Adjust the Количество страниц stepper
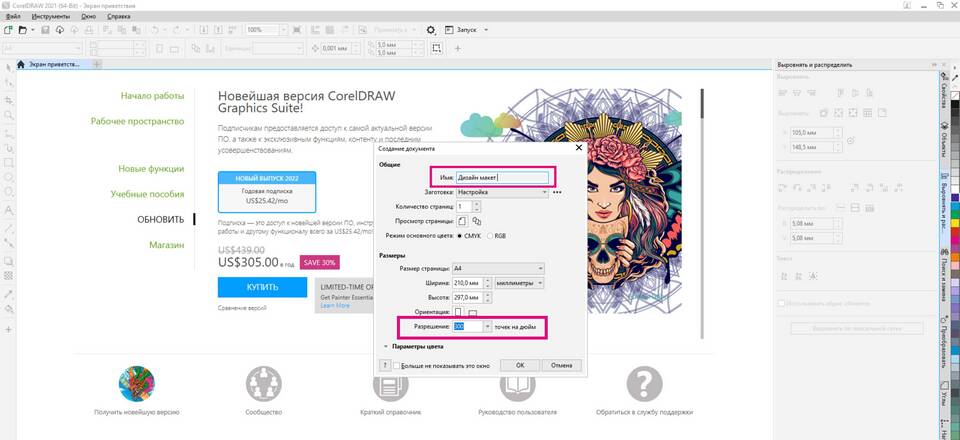The image size is (960, 440). click(477, 207)
